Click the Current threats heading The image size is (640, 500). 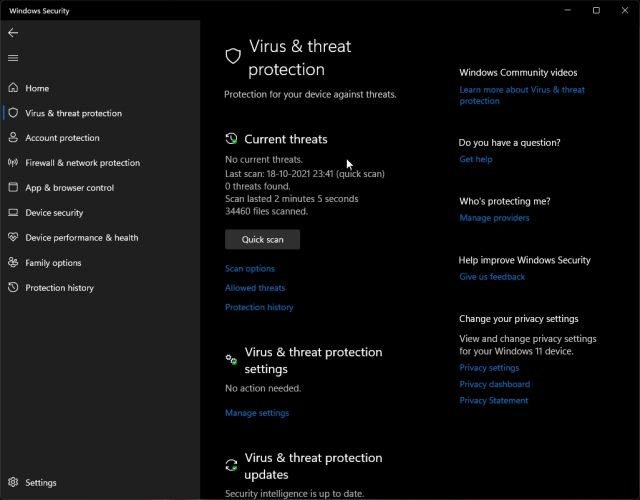[x=286, y=139]
